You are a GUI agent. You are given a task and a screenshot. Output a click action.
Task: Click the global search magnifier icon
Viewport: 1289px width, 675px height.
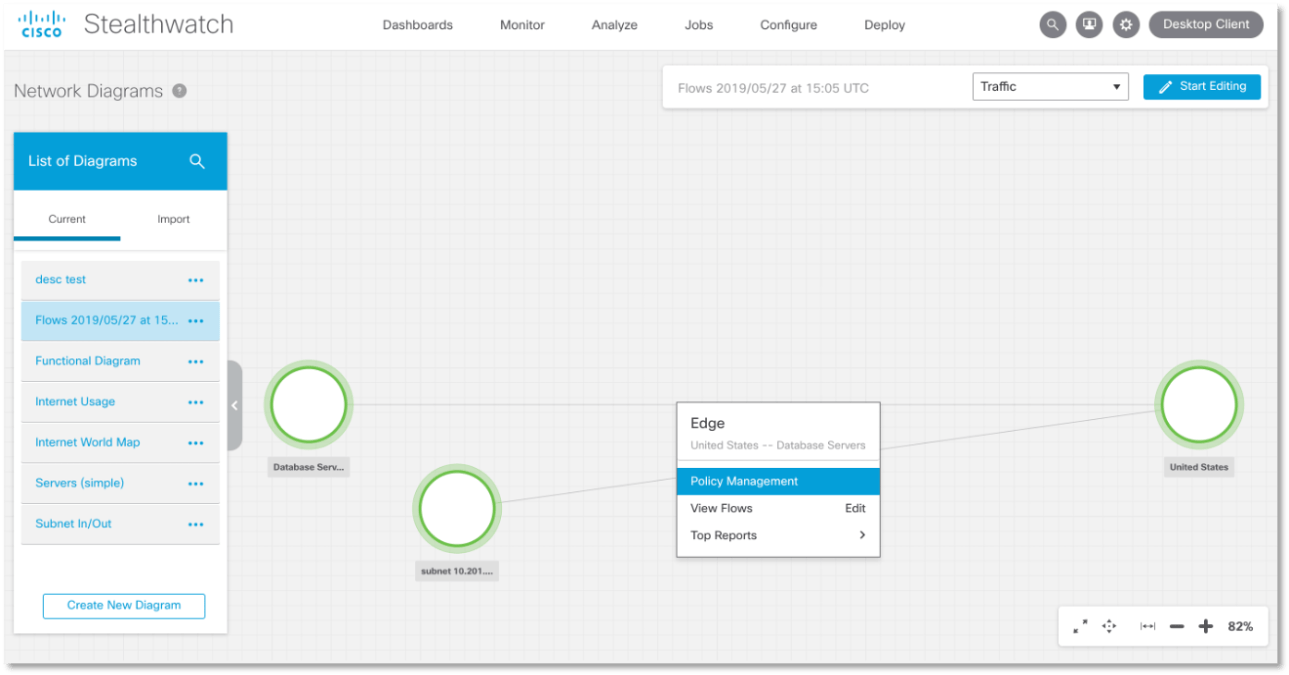[x=1052, y=25]
